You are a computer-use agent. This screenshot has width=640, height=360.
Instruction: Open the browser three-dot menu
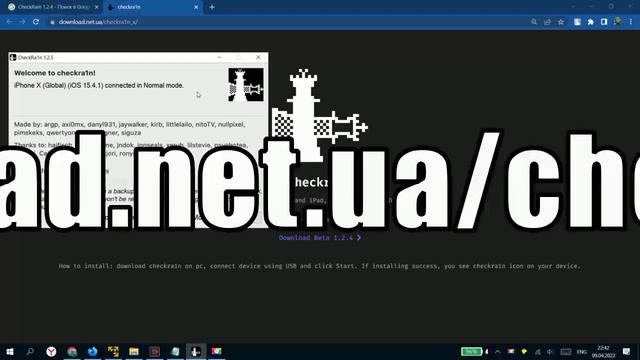coord(631,22)
